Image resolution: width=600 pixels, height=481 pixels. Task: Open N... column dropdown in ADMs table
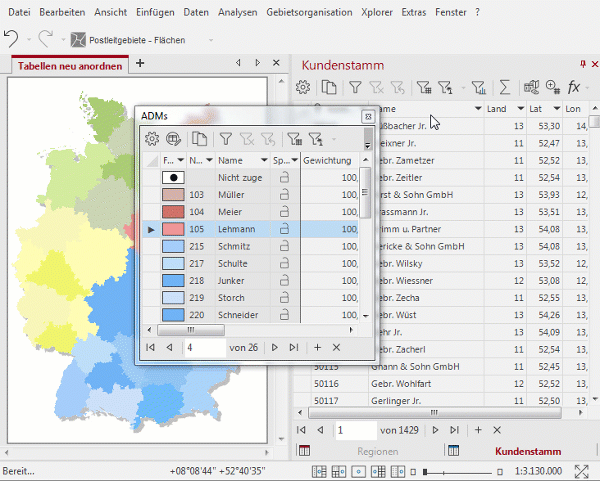pos(209,160)
